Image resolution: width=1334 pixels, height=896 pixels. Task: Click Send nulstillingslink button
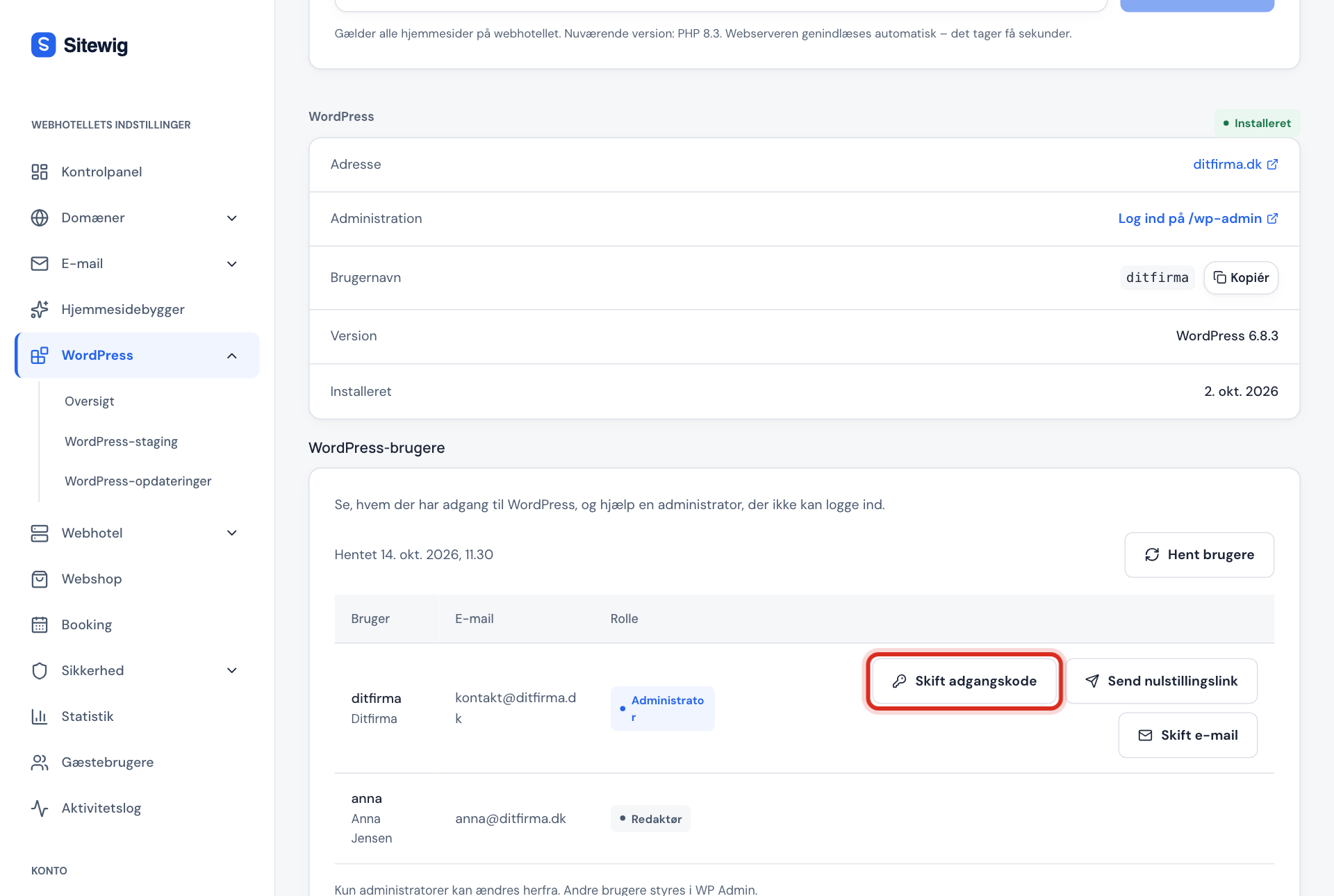point(1162,681)
